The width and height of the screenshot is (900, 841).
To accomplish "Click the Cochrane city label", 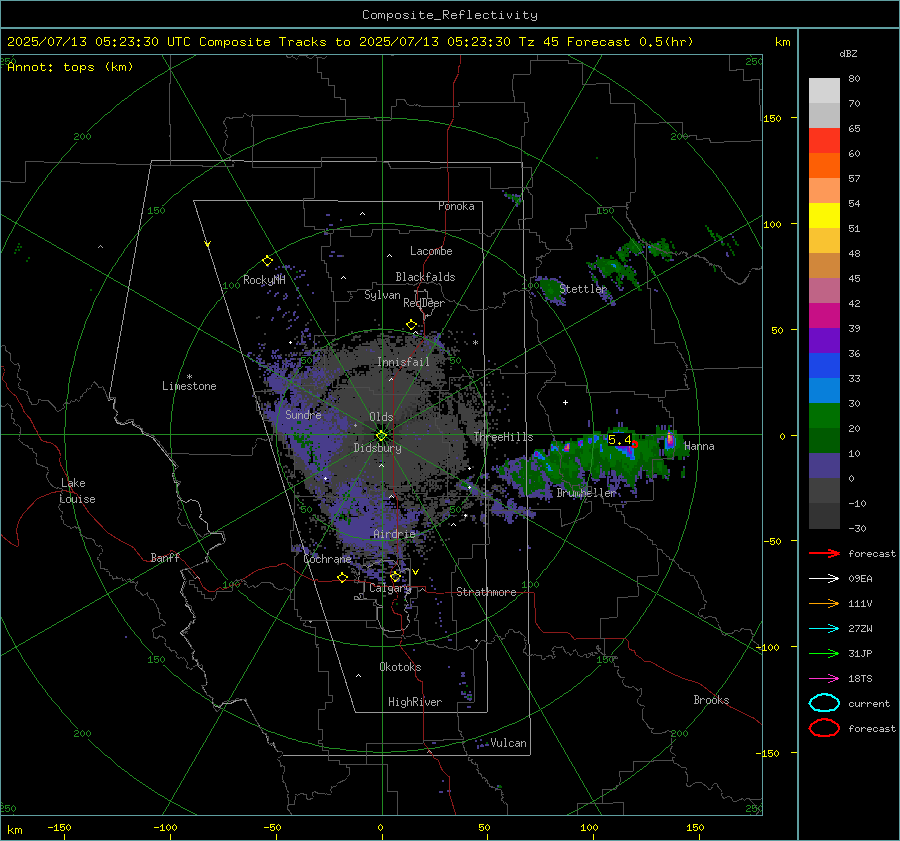I will point(327,559).
